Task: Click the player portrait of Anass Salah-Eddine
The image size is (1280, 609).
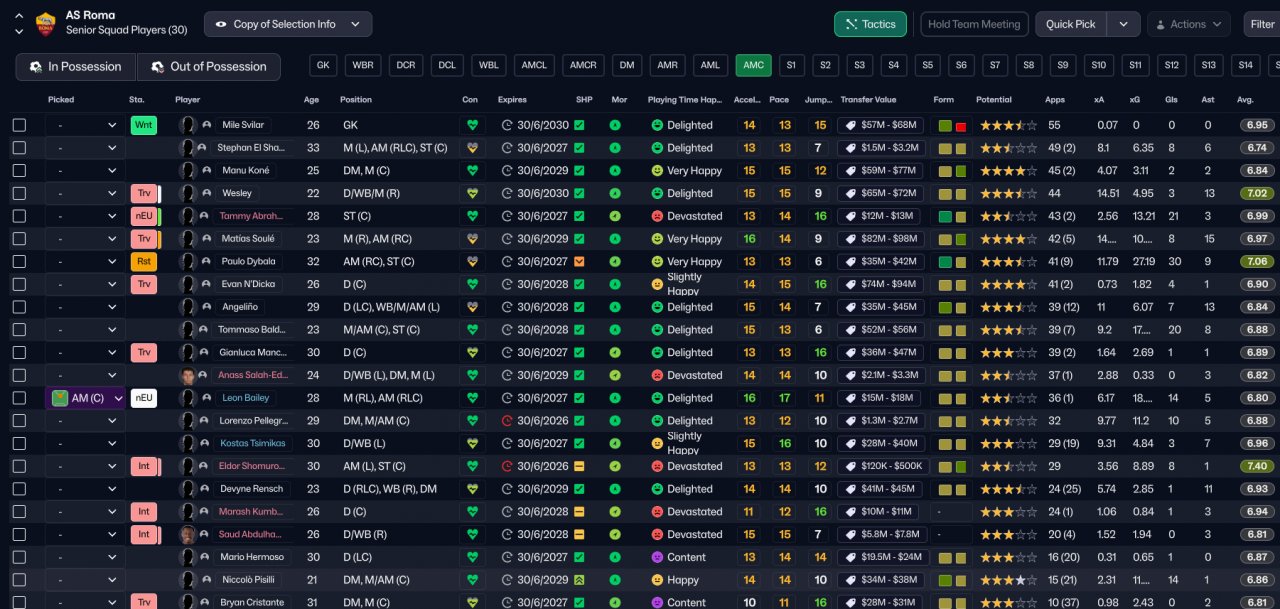Action: [x=187, y=376]
